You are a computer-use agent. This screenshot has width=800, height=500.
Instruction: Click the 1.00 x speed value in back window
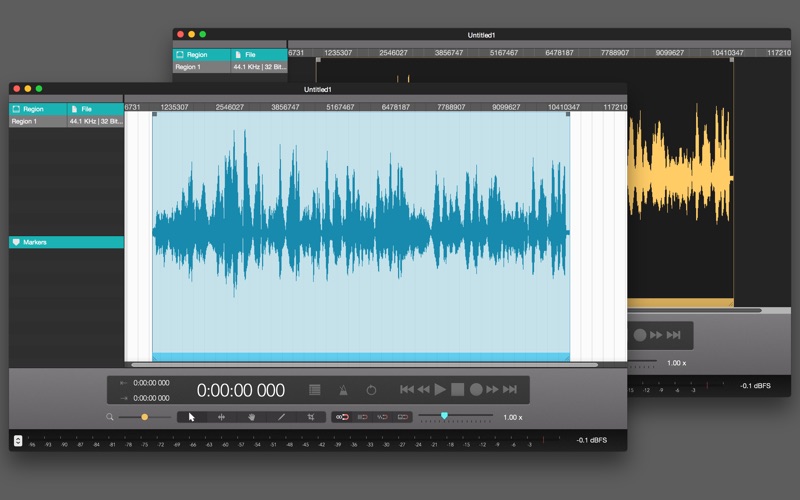click(677, 363)
